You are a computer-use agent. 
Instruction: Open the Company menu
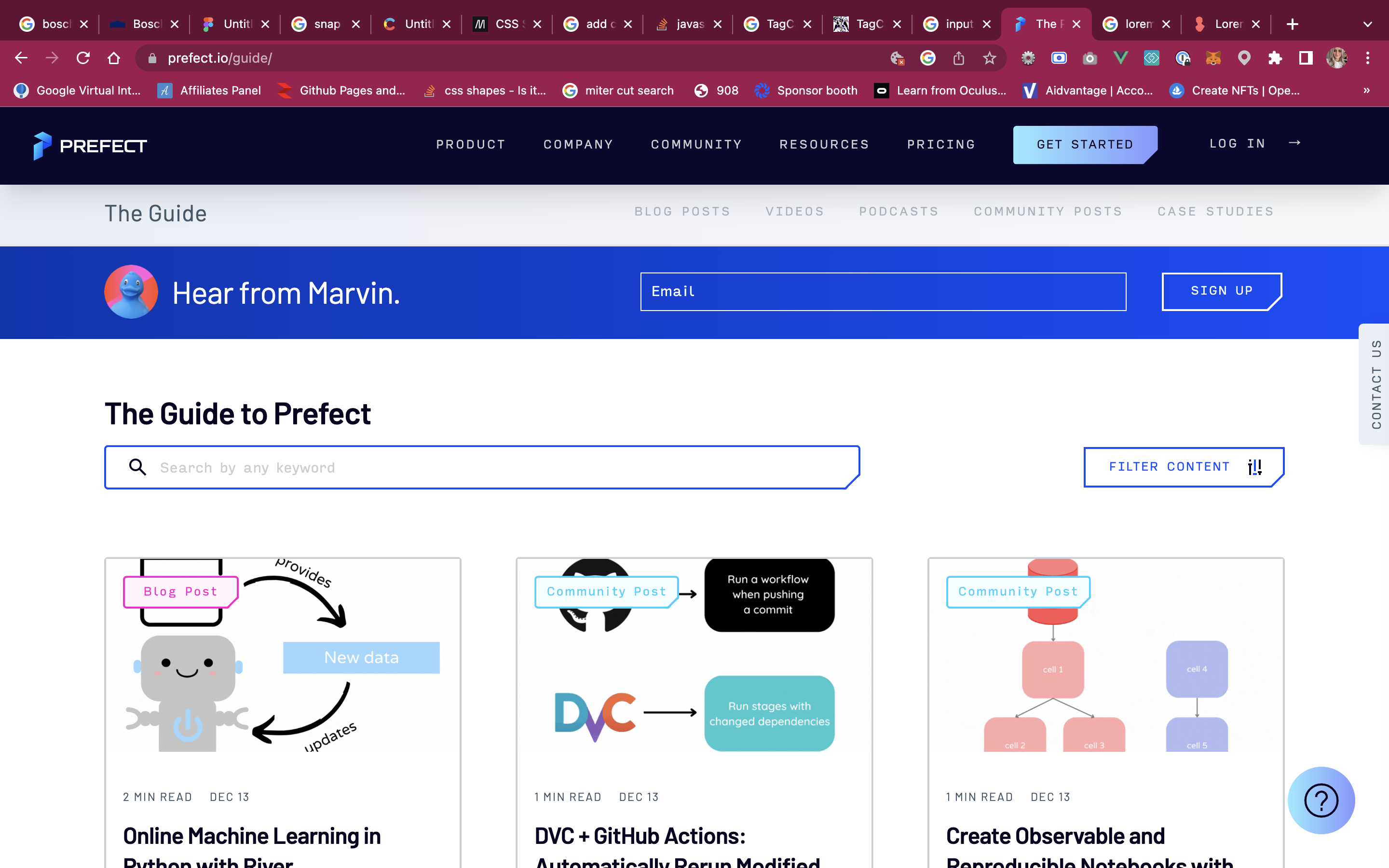tap(578, 144)
